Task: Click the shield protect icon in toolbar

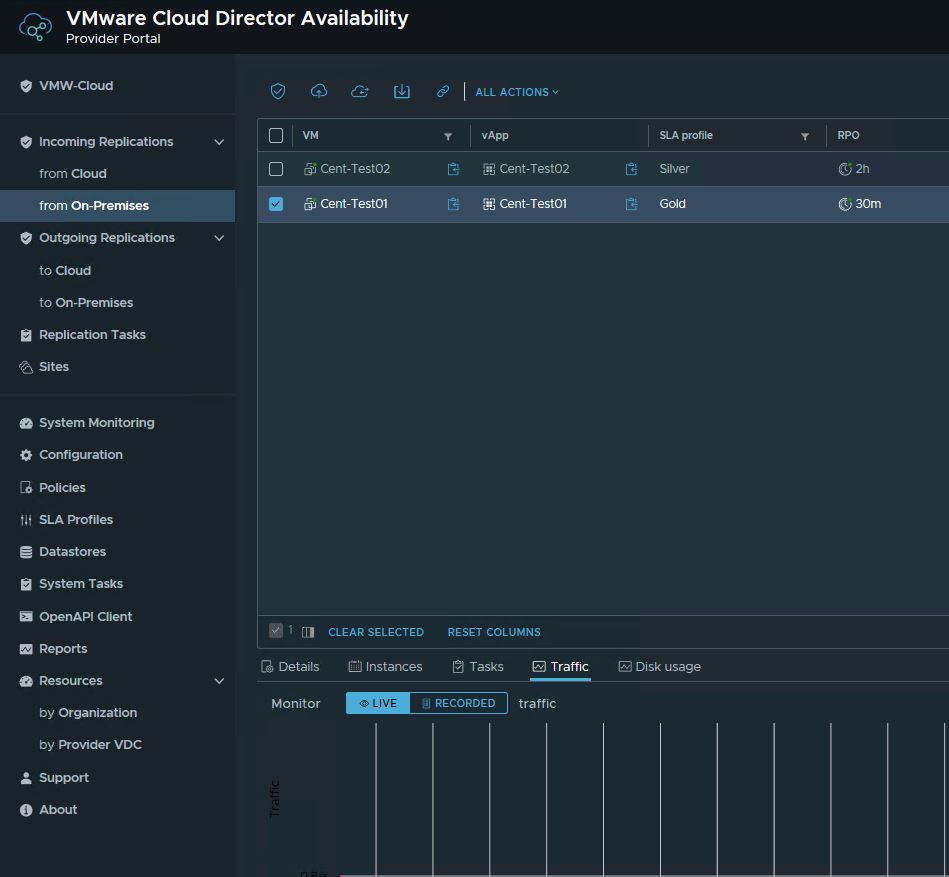Action: coord(278,91)
